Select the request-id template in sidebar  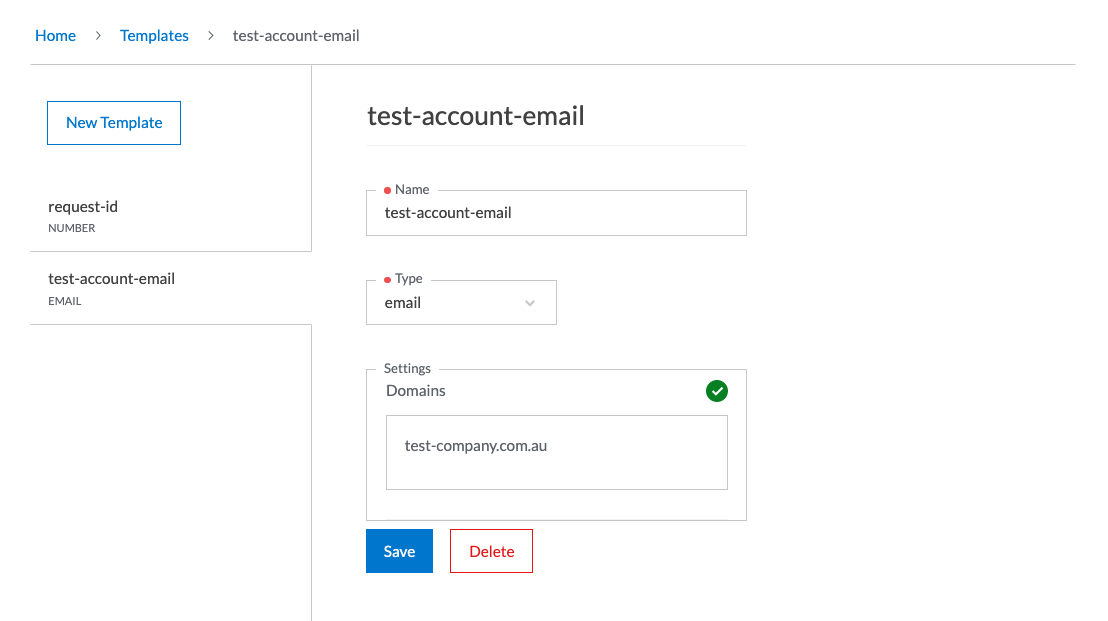point(171,215)
